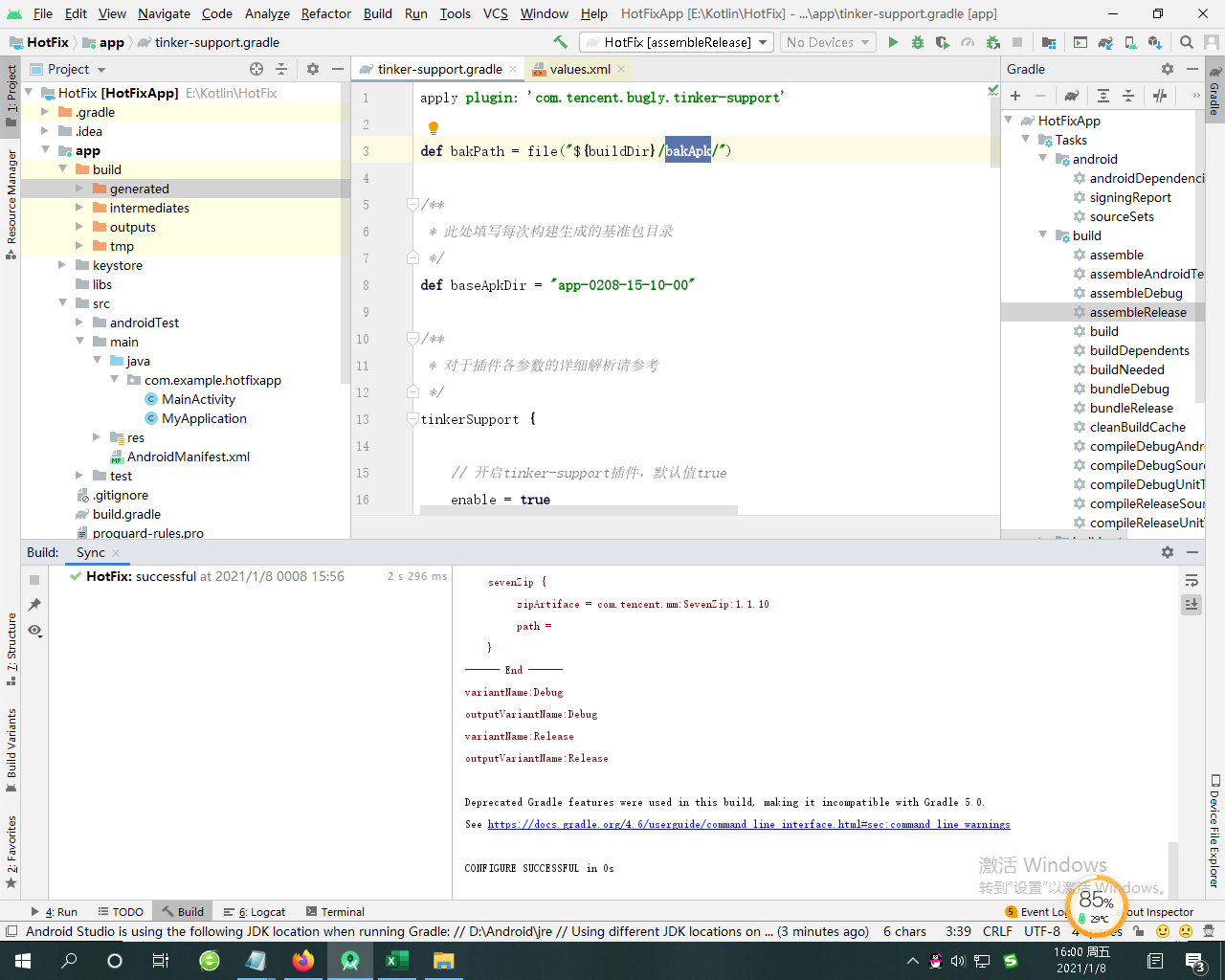
Task: Open the eye view options in Build panel
Action: tap(34, 630)
